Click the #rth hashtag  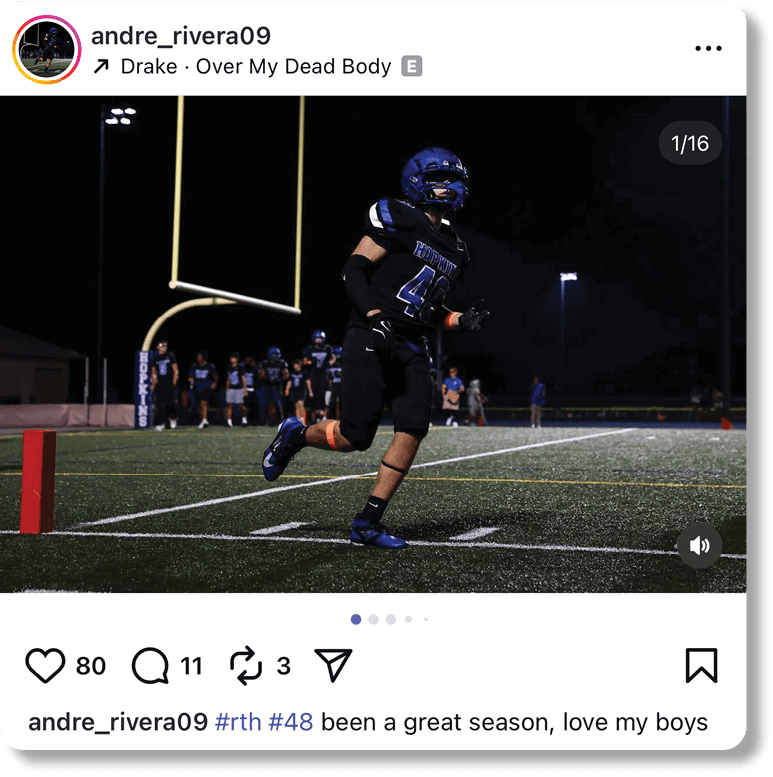[x=238, y=722]
